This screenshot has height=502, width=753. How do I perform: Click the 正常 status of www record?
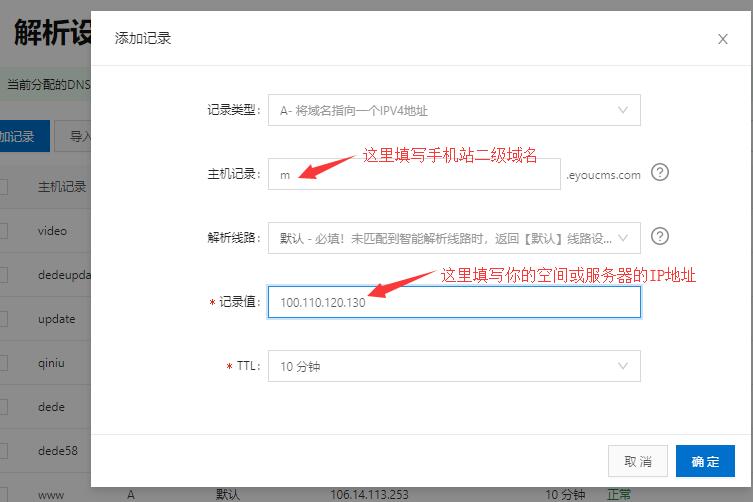(x=619, y=494)
